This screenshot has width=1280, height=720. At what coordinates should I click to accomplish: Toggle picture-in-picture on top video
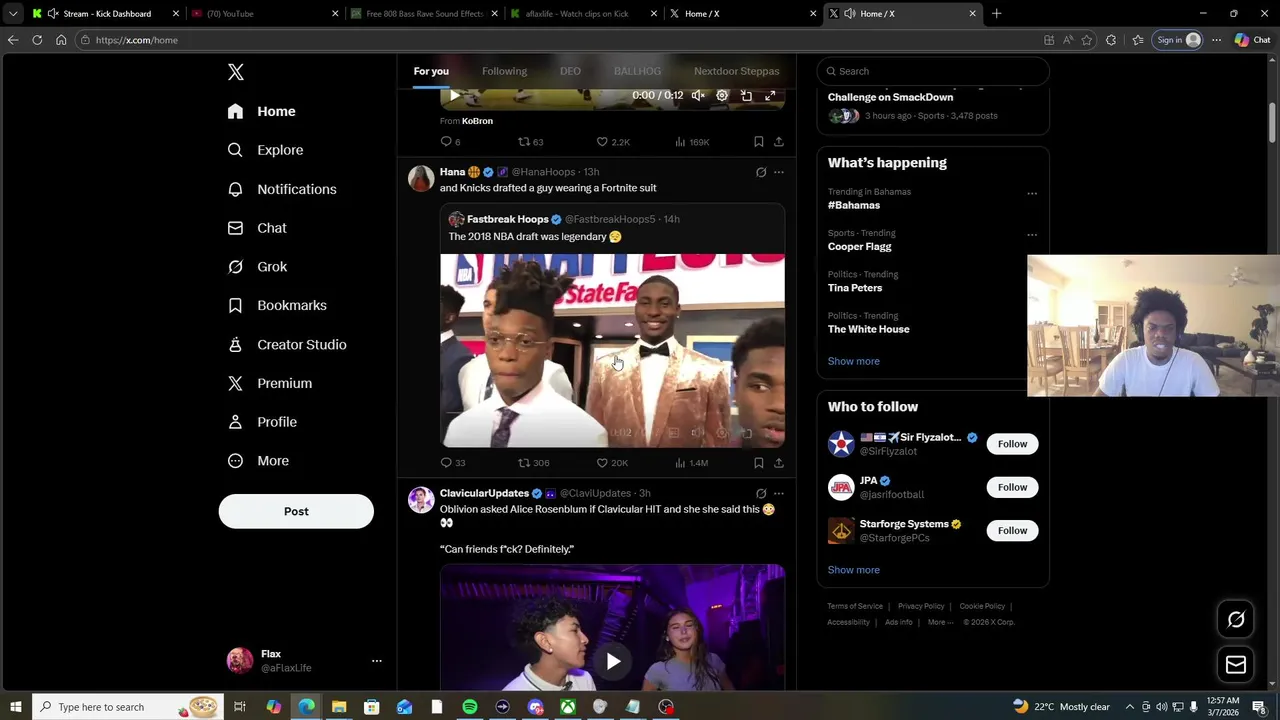746,96
